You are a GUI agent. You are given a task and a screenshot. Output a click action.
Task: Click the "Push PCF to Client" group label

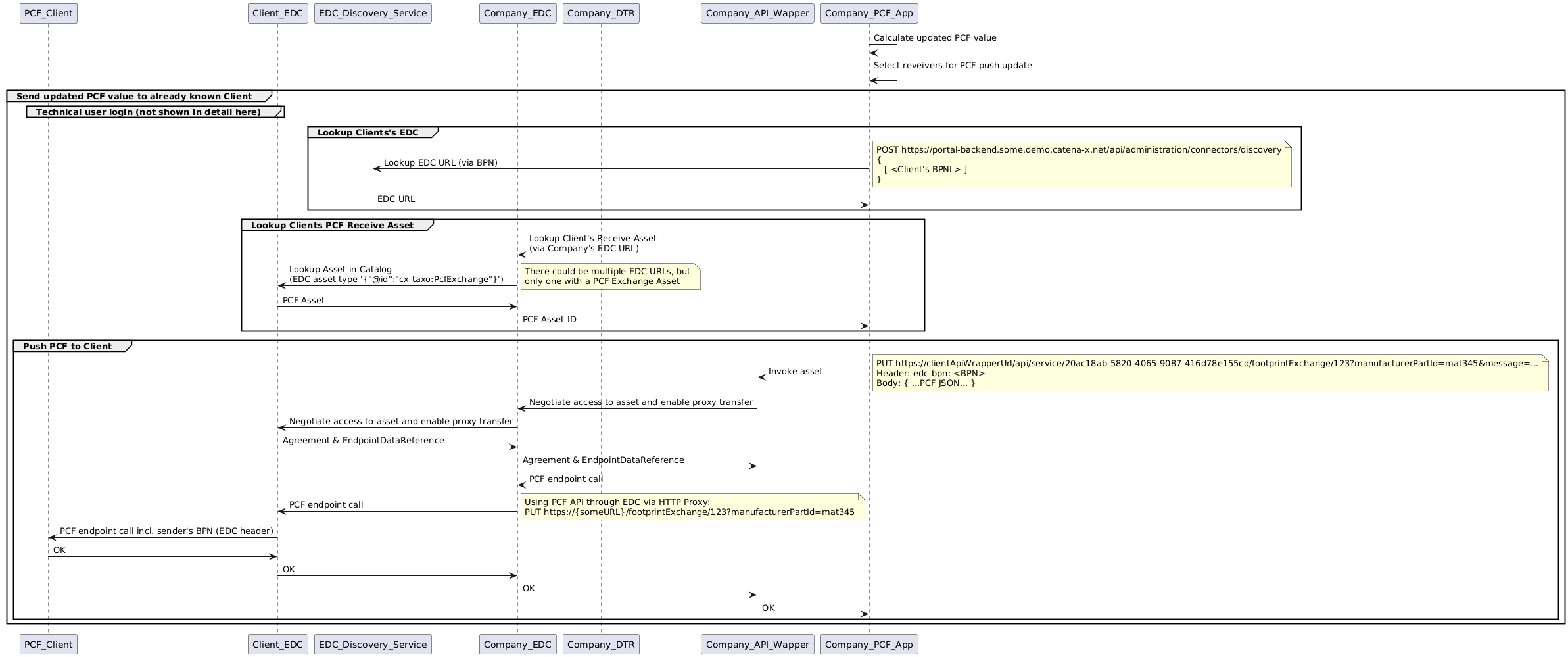pos(67,347)
